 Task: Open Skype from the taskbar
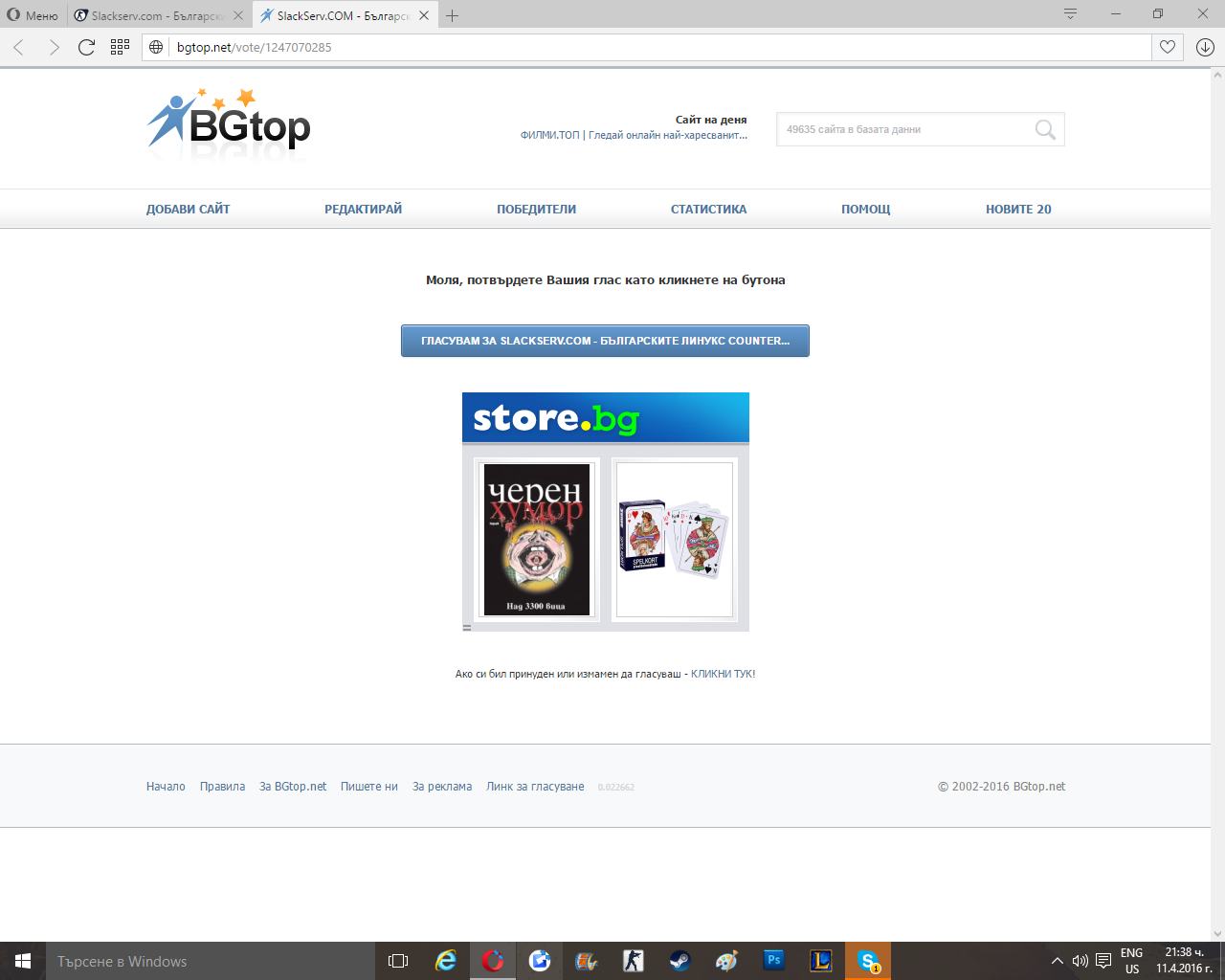click(868, 961)
